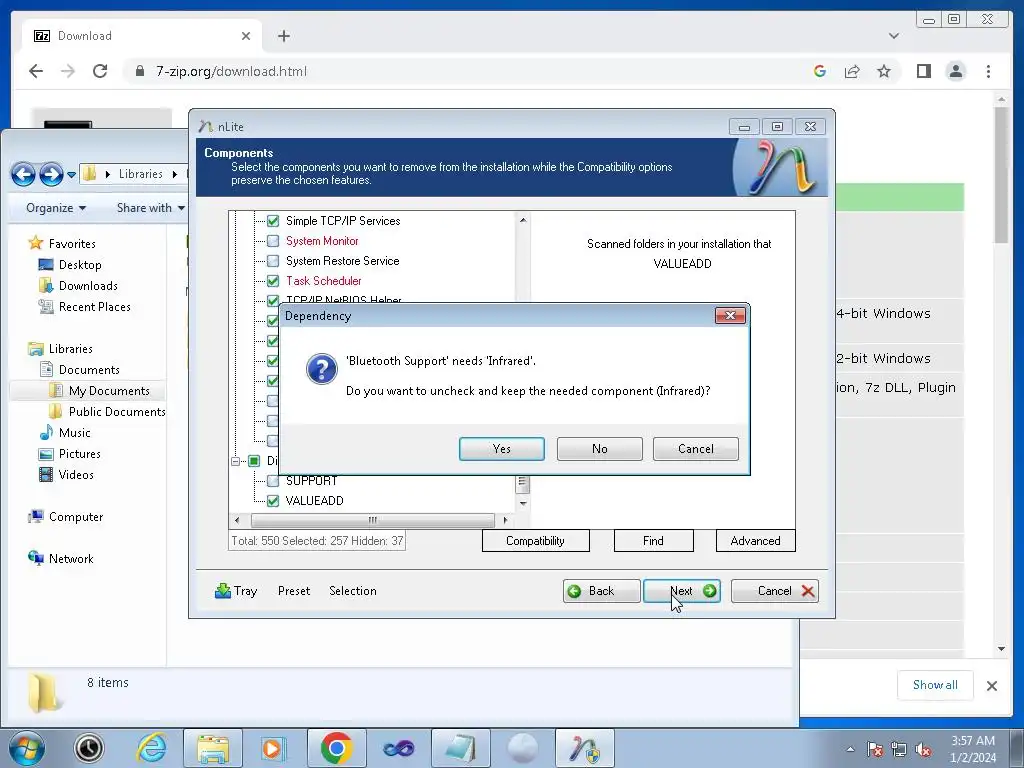
Task: Toggle the System Monitor checkbox
Action: (x=273, y=241)
